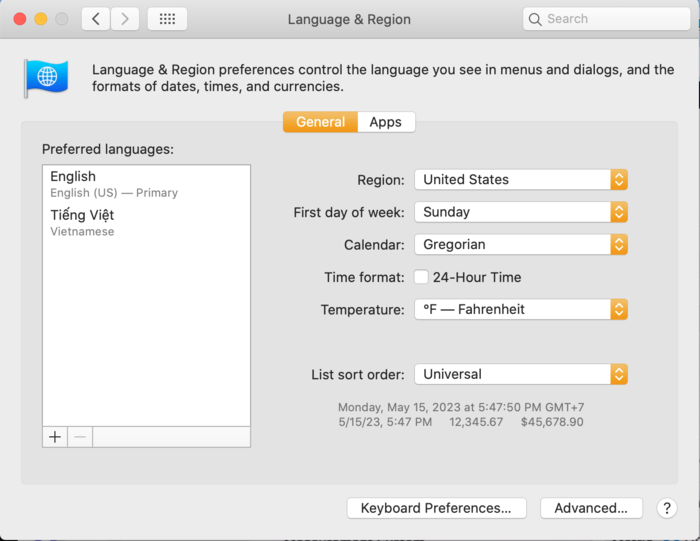This screenshot has width=700, height=541.
Task: Click the Language & Region flag icon
Action: coord(46,78)
